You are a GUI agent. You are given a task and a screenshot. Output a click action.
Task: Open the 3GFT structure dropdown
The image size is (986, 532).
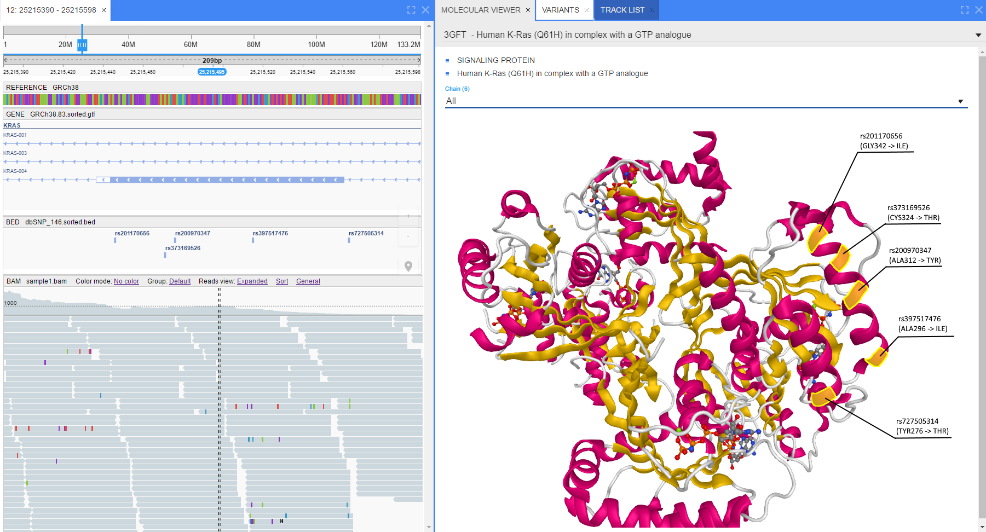click(x=977, y=35)
